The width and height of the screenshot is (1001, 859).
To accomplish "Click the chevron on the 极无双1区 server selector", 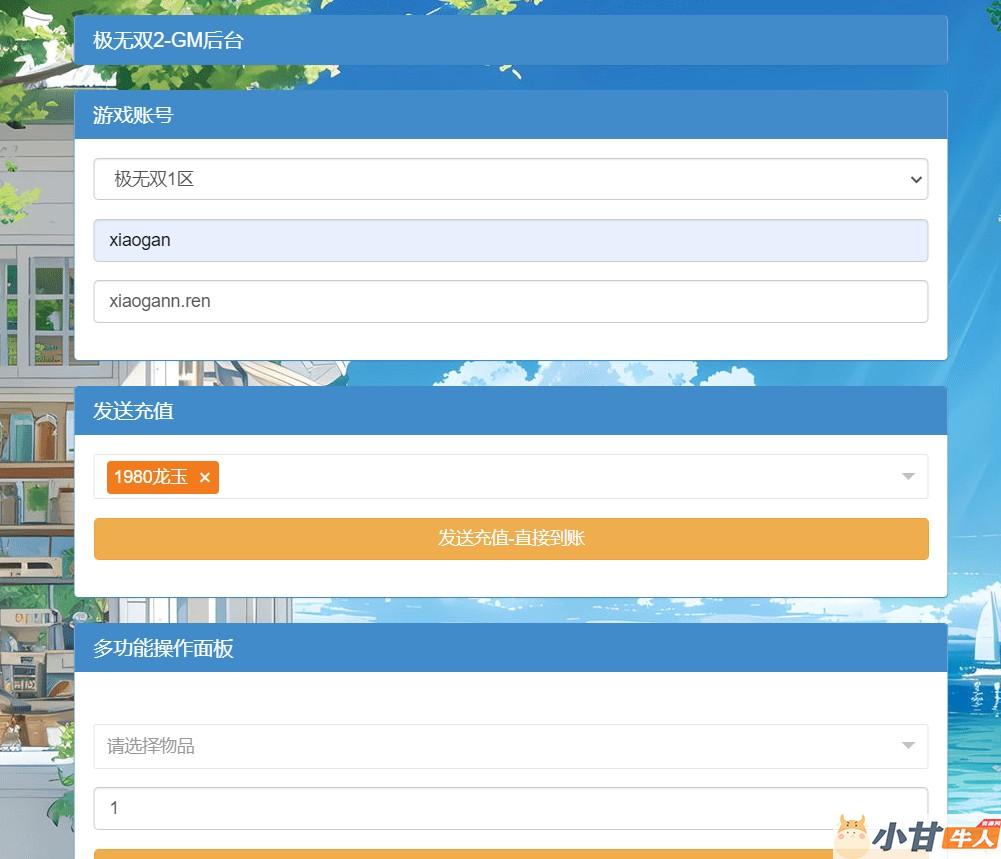I will tap(915, 180).
